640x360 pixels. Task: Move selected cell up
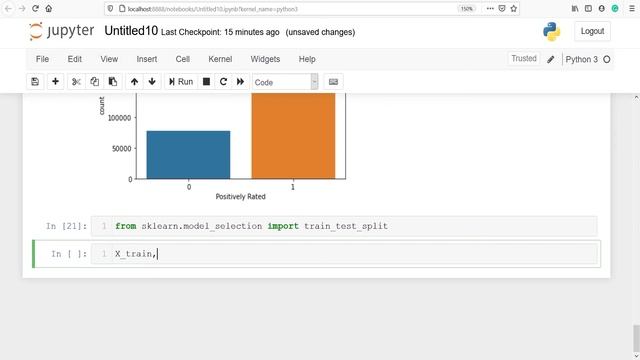(134, 82)
